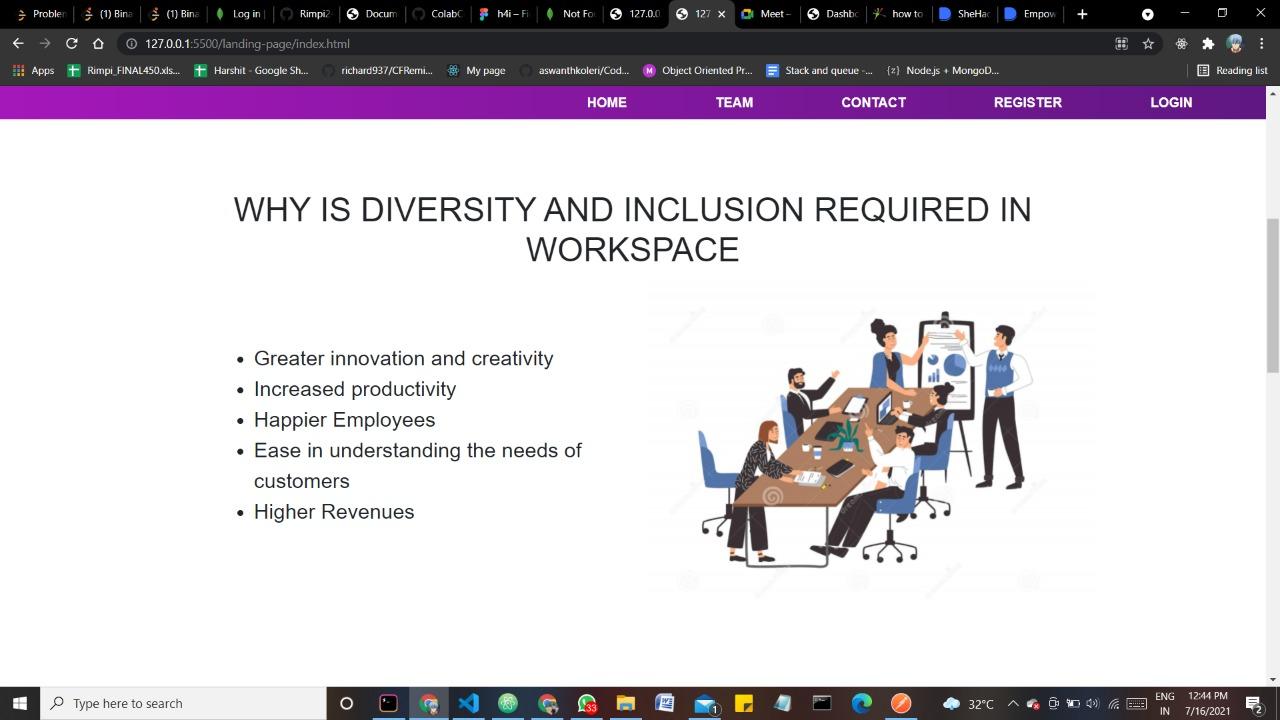Open the aswanthkoleri/Cod... bookmark
1280x720 pixels.
pyautogui.click(x=574, y=70)
